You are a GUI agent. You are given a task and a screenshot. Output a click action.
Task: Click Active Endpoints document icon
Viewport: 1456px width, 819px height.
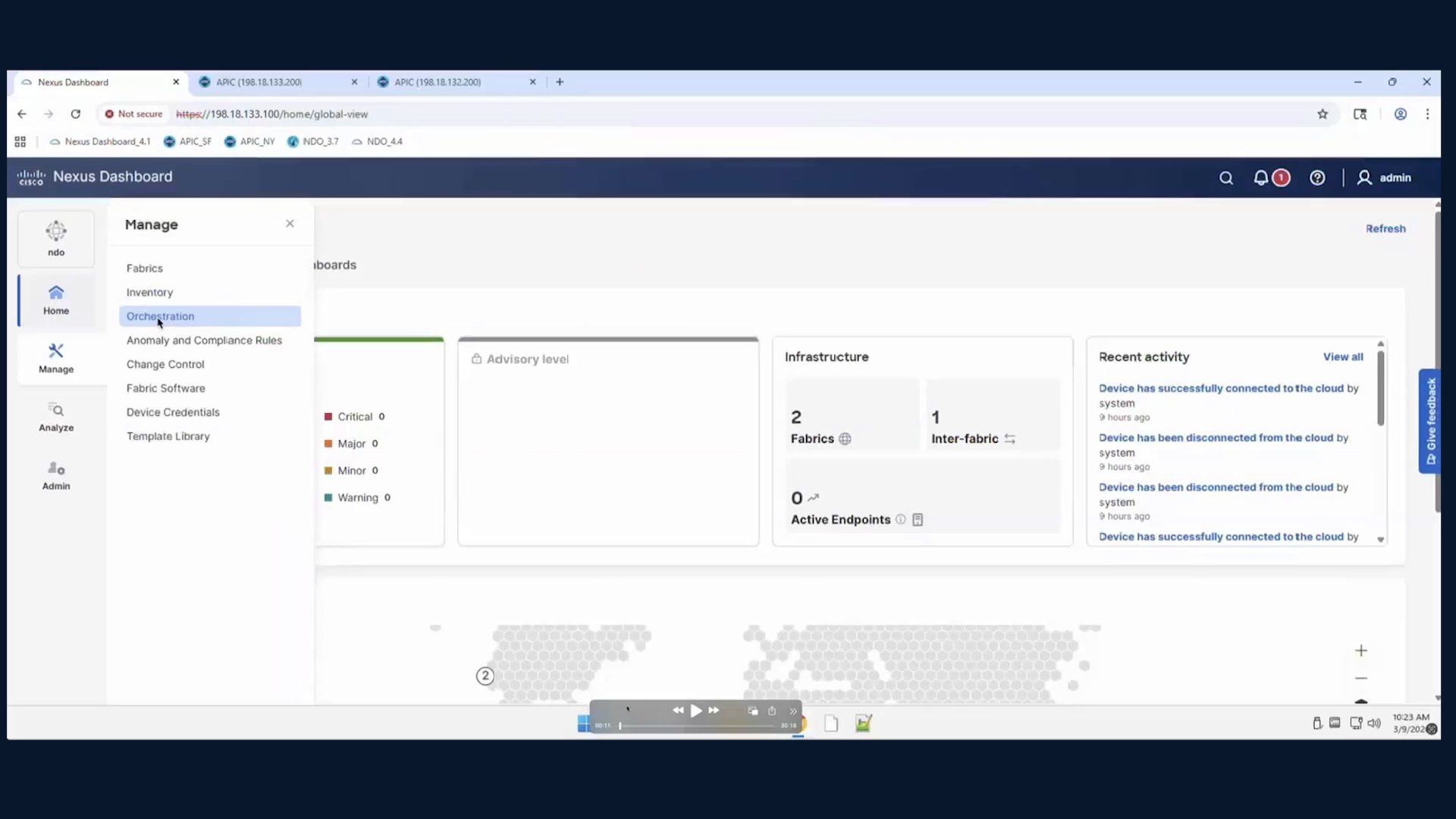(918, 519)
